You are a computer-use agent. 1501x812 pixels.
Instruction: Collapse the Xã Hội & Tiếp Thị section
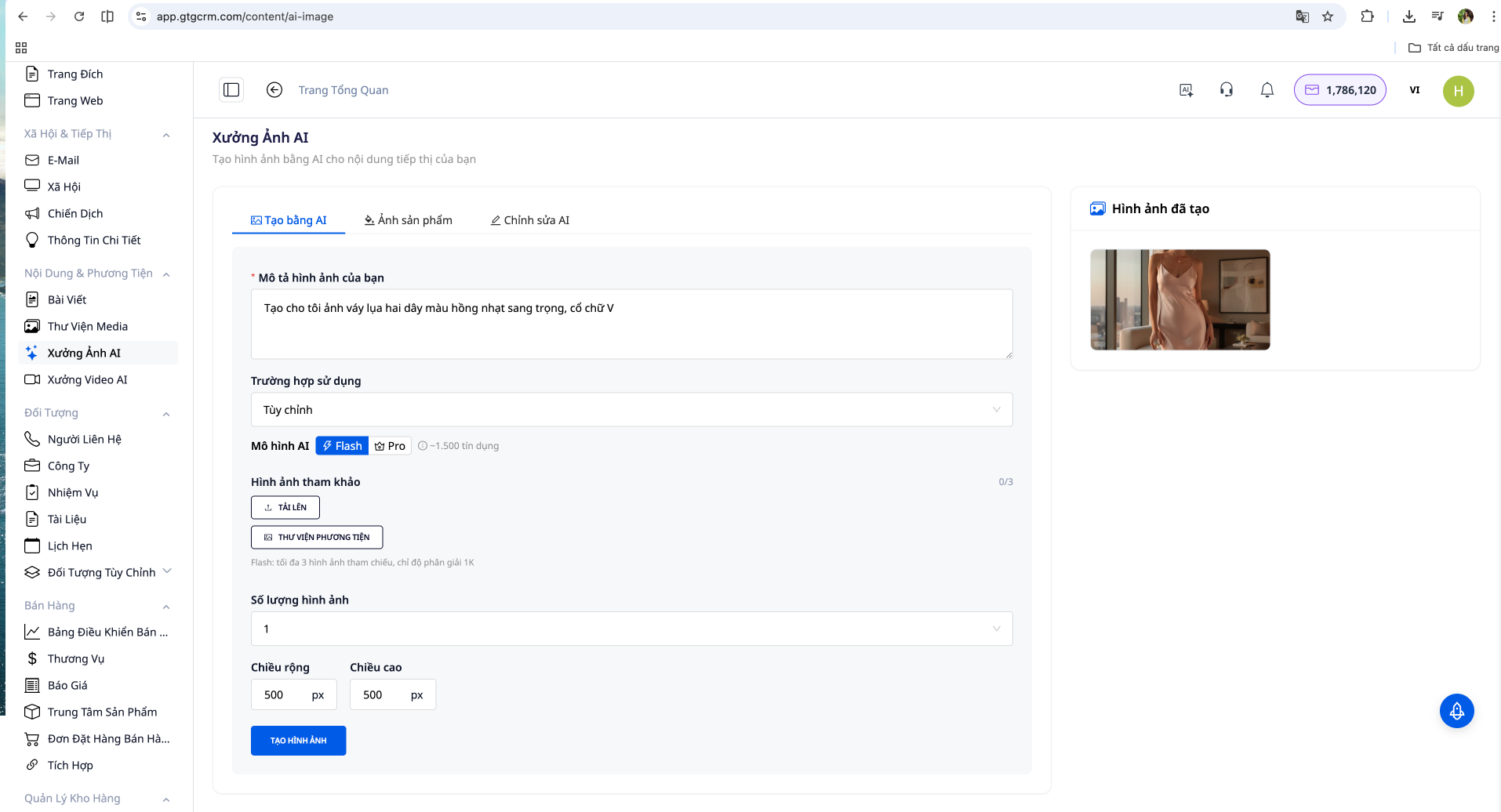(166, 135)
